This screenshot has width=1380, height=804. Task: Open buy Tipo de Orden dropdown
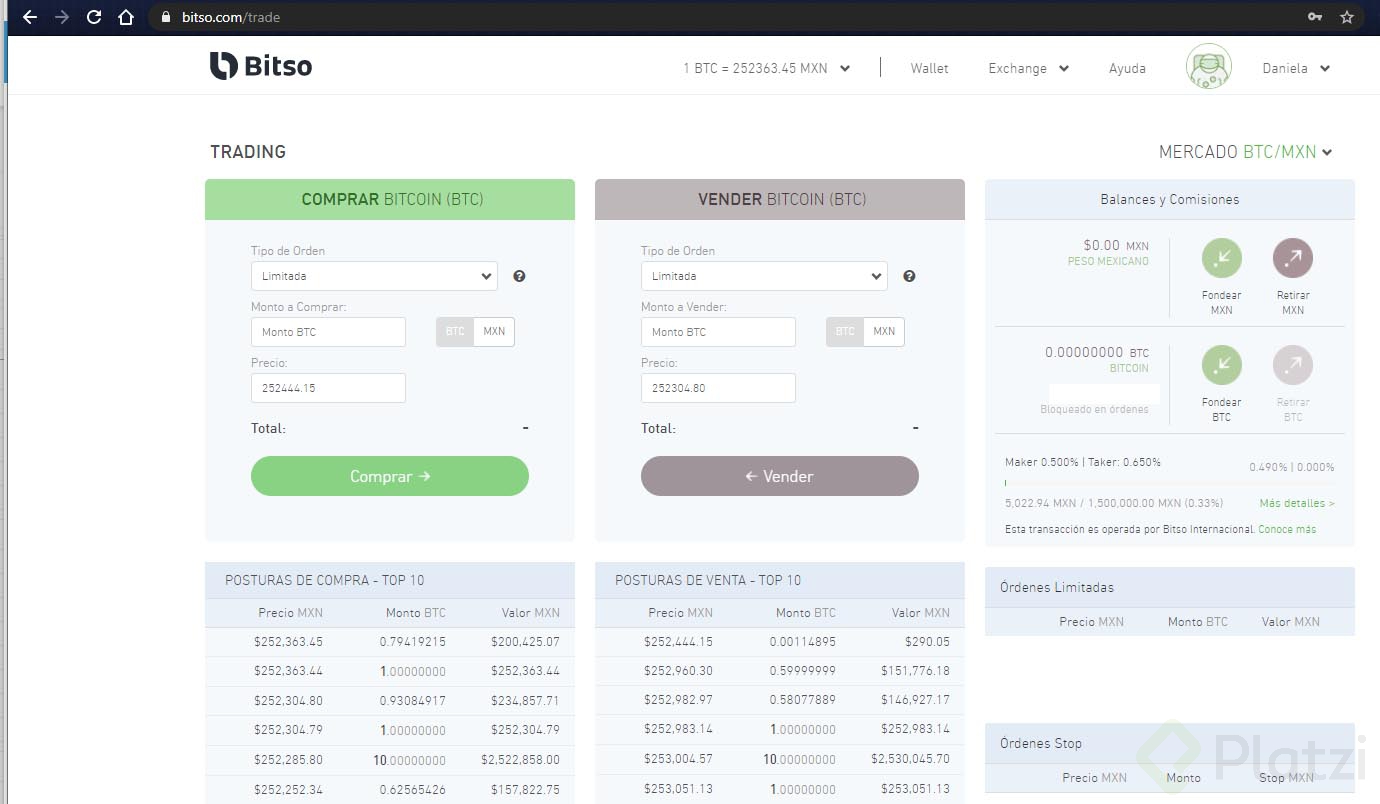click(x=374, y=276)
